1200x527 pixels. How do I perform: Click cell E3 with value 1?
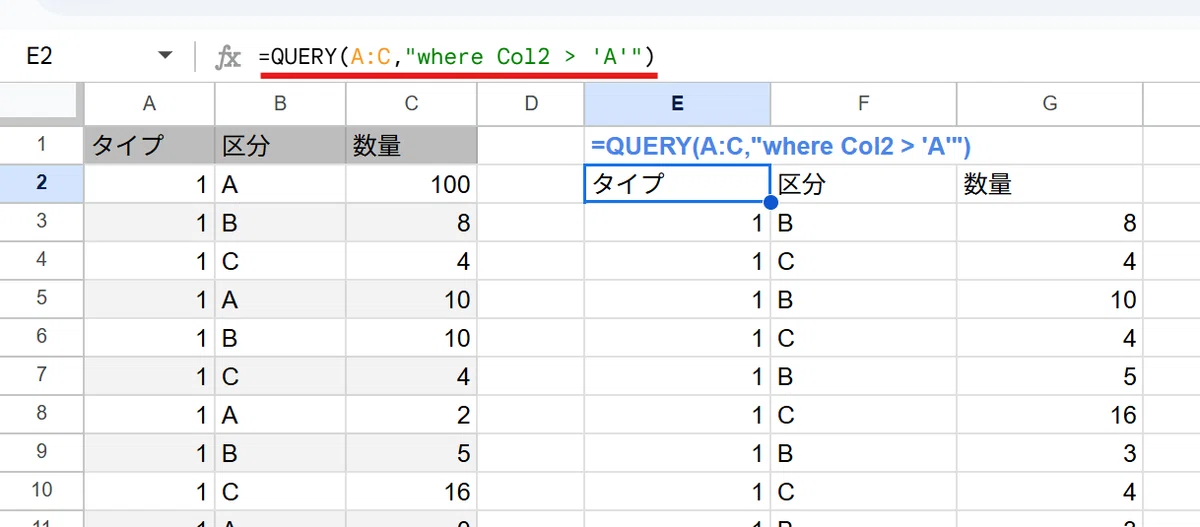pyautogui.click(x=677, y=222)
